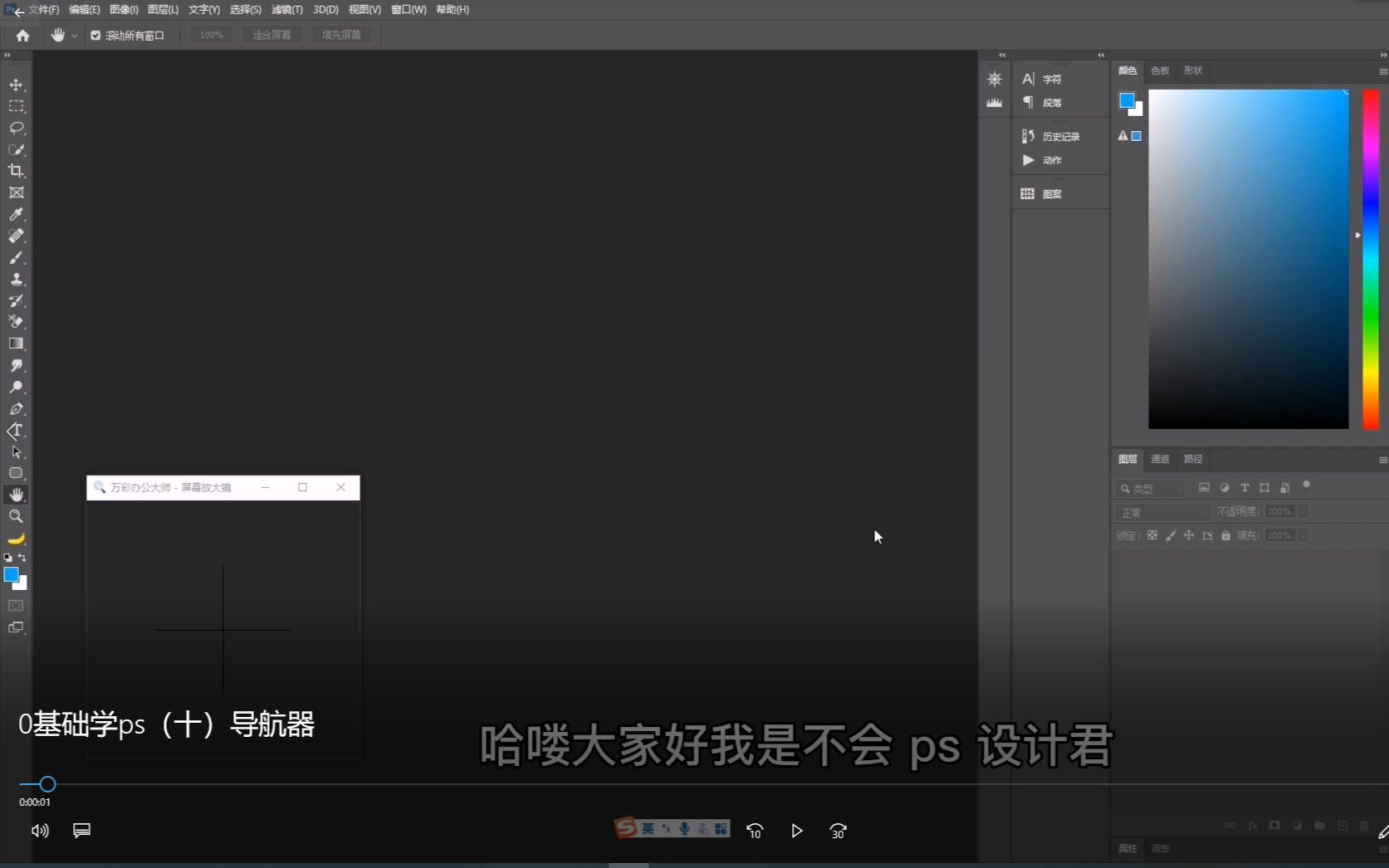Image resolution: width=1389 pixels, height=868 pixels.
Task: Select the Move tool
Action: tap(16, 85)
